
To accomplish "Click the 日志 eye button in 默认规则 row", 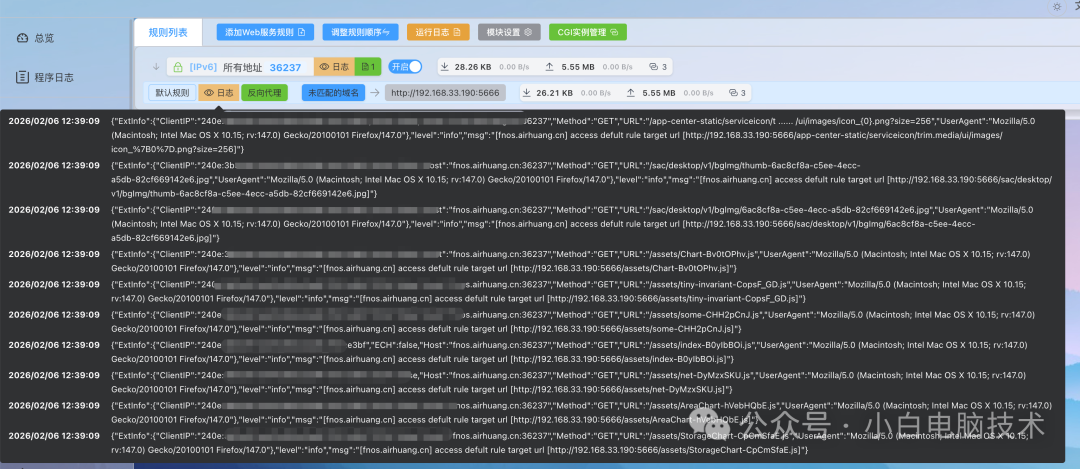I will pos(218,92).
